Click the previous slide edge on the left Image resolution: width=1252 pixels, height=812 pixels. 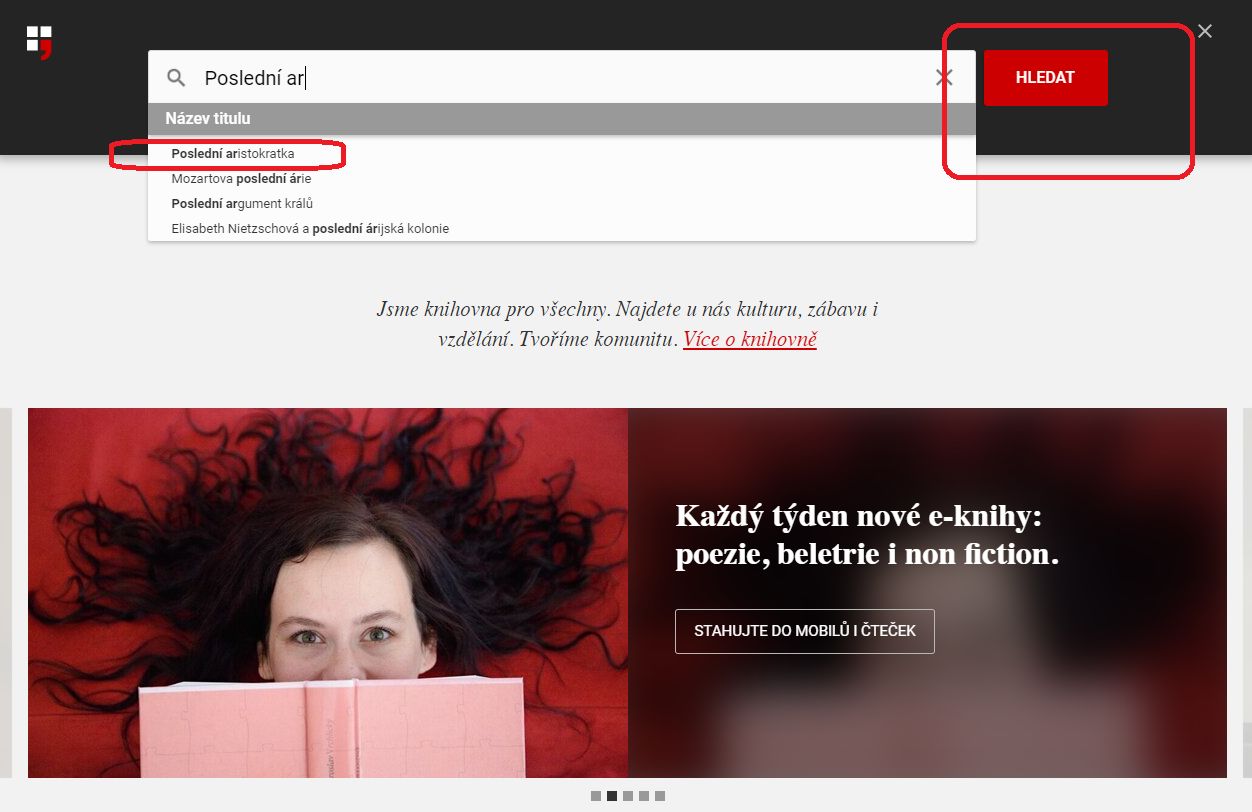[6, 592]
